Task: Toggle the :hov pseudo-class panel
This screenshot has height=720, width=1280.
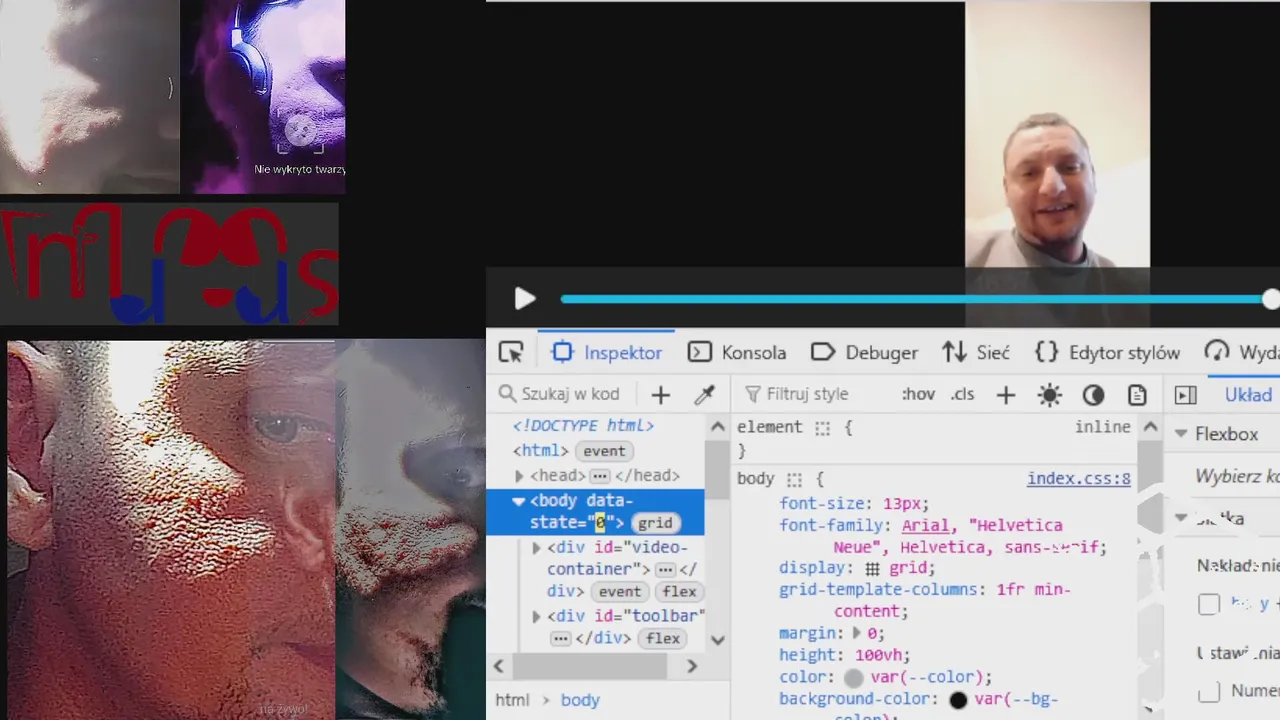Action: [x=918, y=394]
